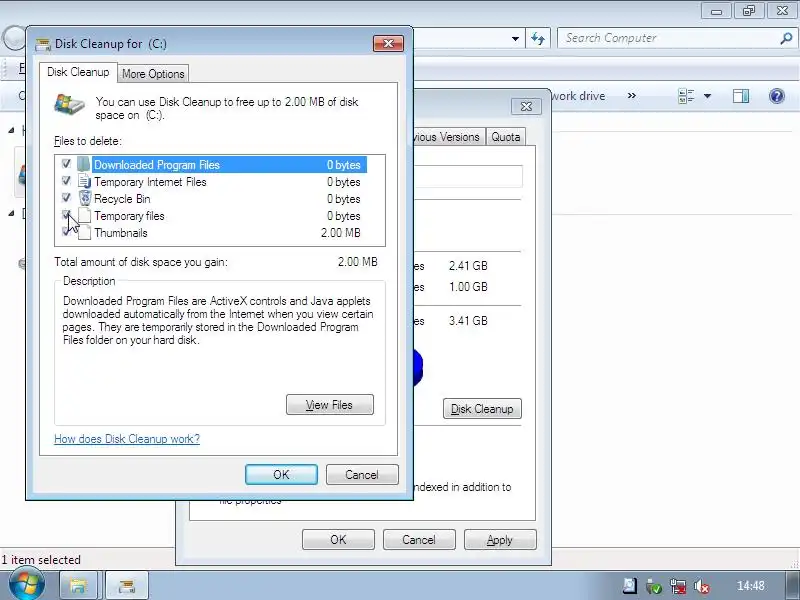Click OK in Disk Cleanup dialog
Image resolution: width=800 pixels, height=600 pixels.
point(281,474)
